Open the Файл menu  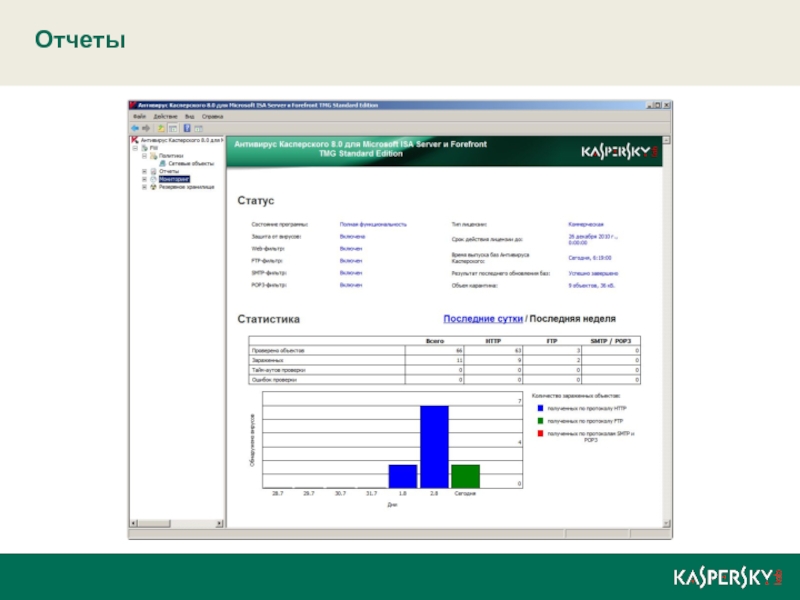[x=139, y=117]
